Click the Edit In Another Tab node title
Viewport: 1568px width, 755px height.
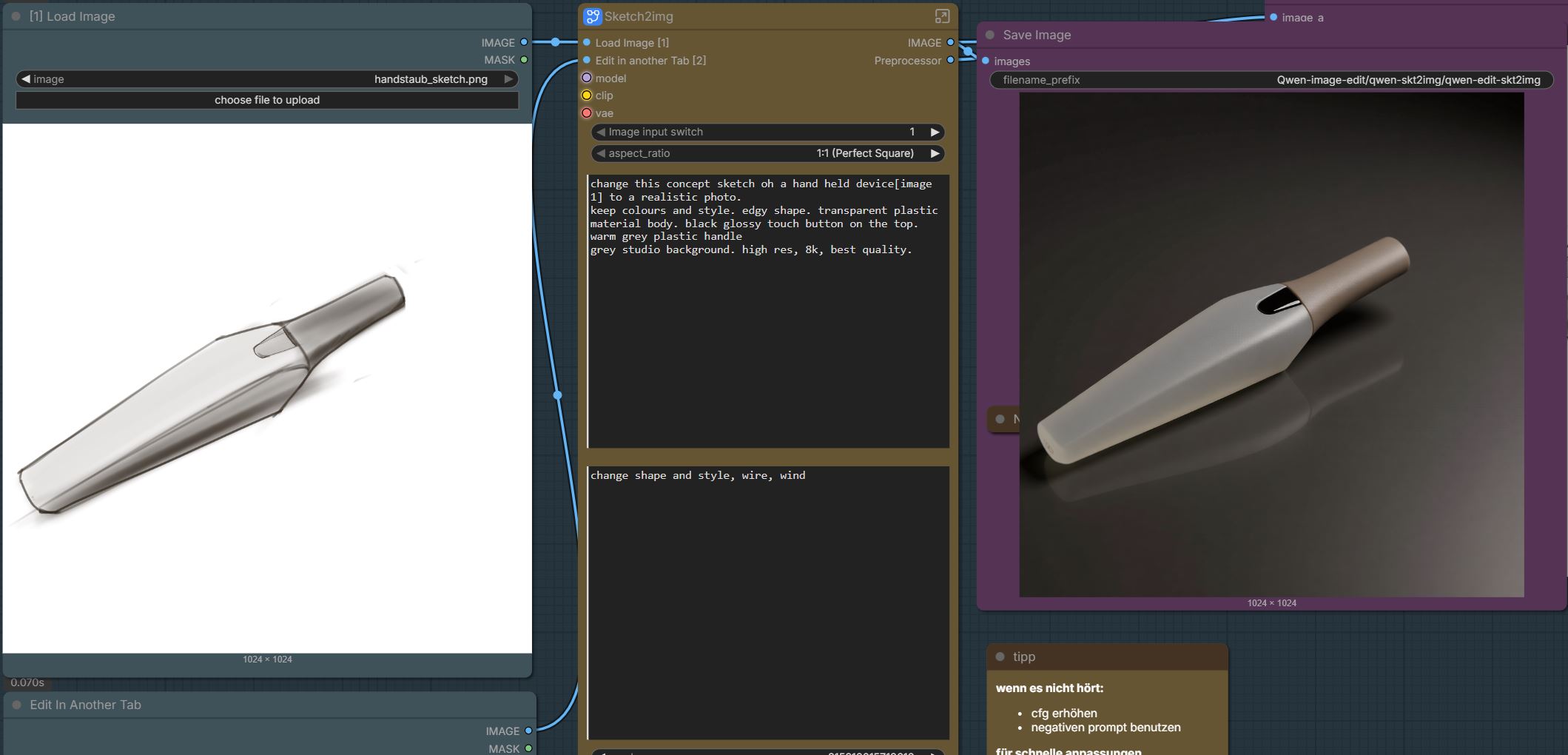85,705
